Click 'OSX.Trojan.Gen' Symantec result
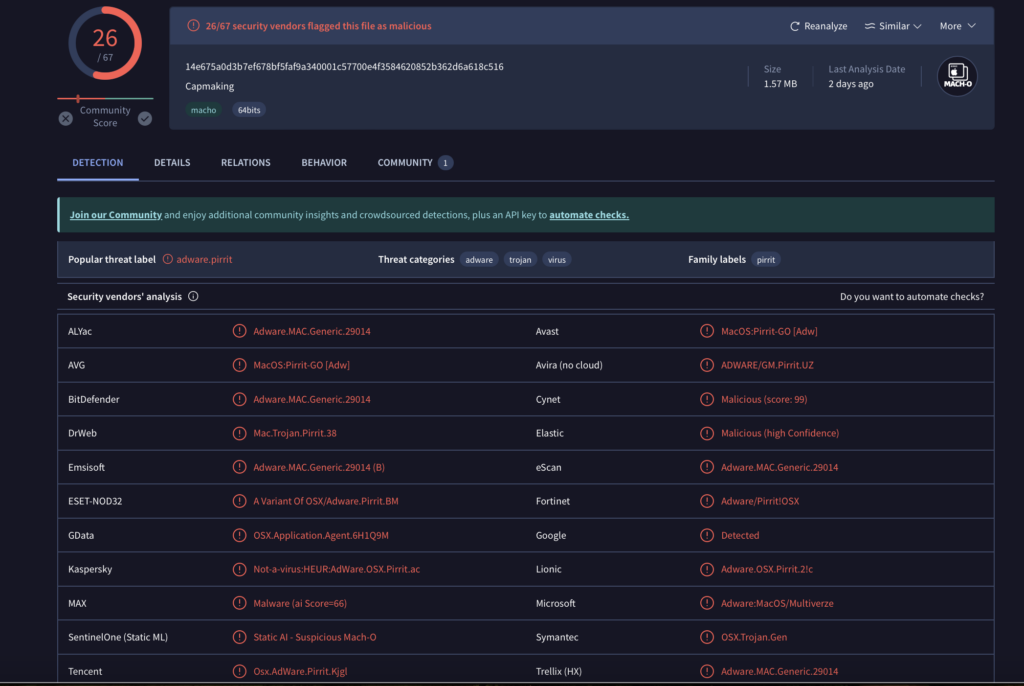1024x686 pixels. pyautogui.click(x=754, y=637)
